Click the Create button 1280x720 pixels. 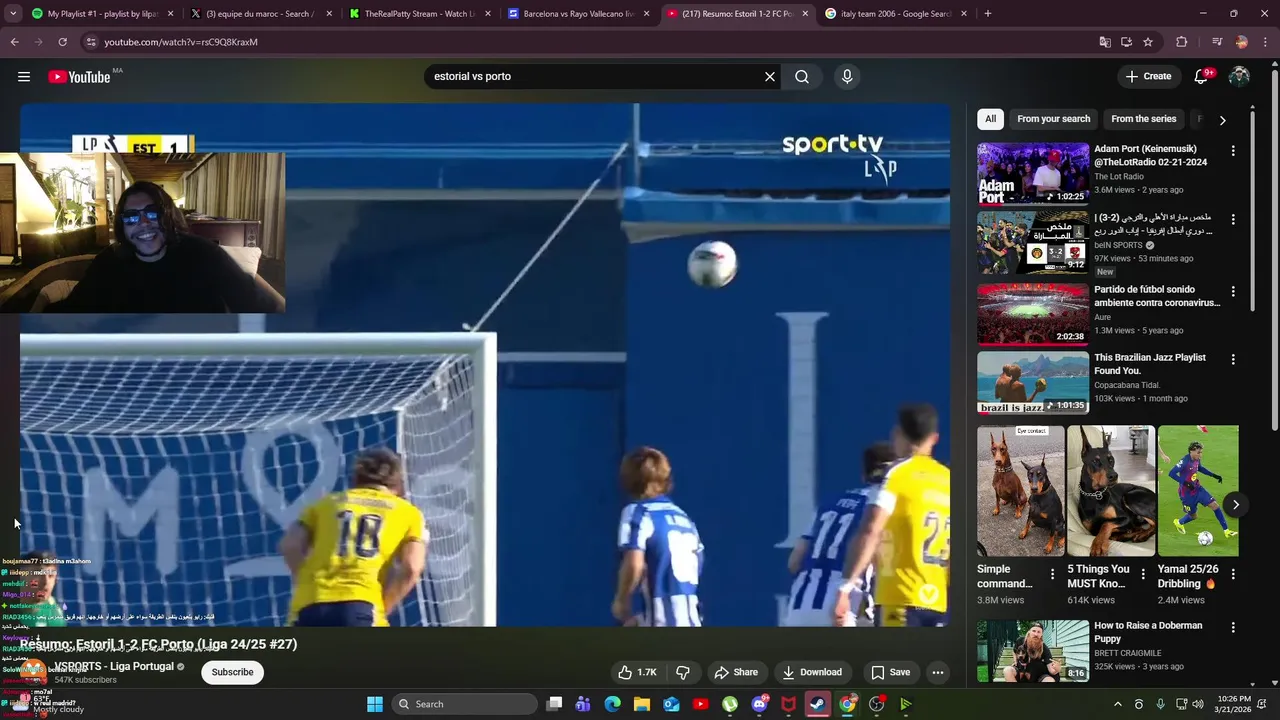click(x=1148, y=77)
